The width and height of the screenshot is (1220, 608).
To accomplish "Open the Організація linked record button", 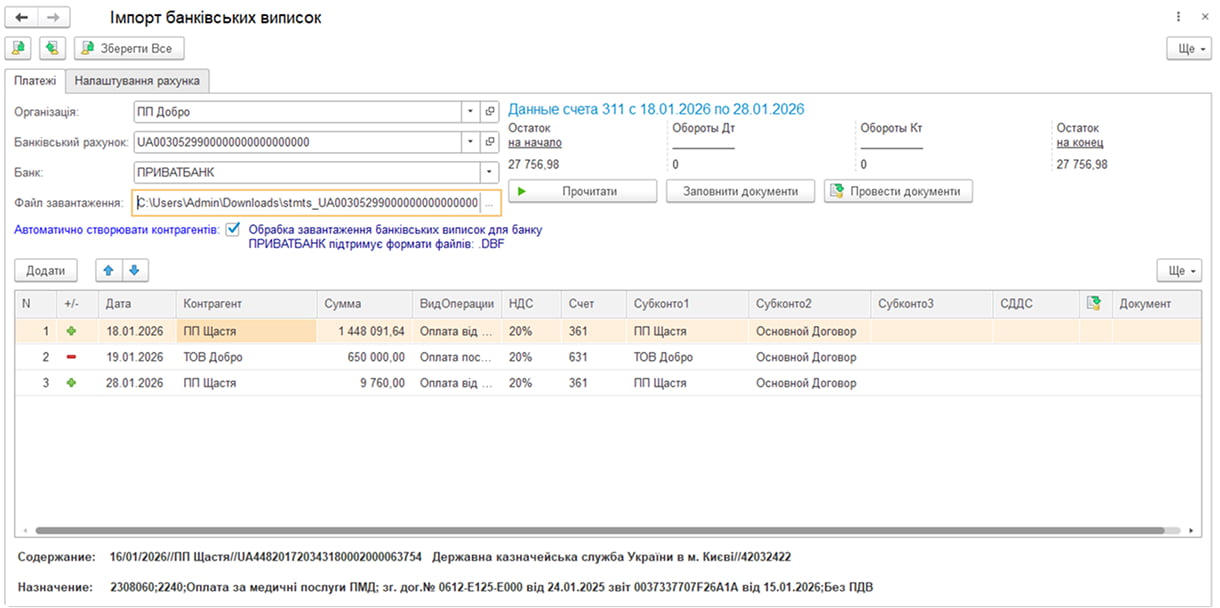I will pyautogui.click(x=490, y=112).
